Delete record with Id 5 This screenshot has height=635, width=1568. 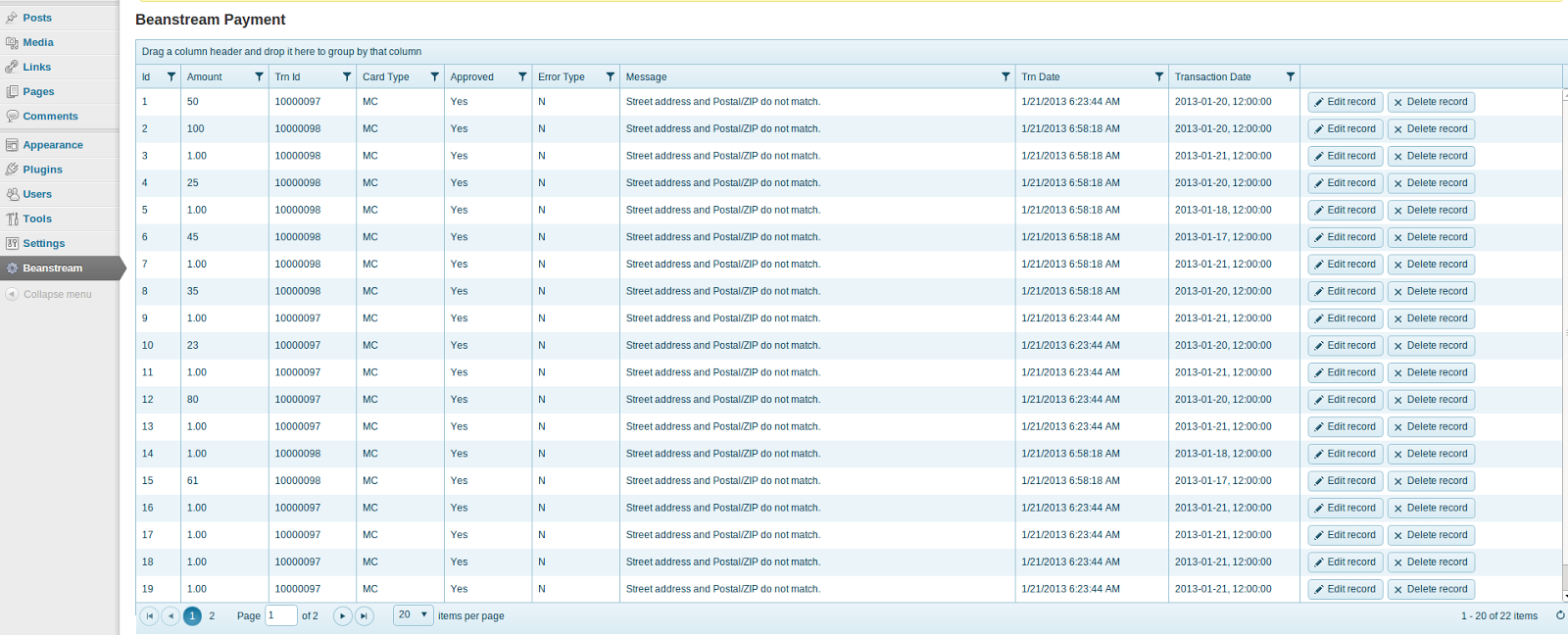(1431, 211)
